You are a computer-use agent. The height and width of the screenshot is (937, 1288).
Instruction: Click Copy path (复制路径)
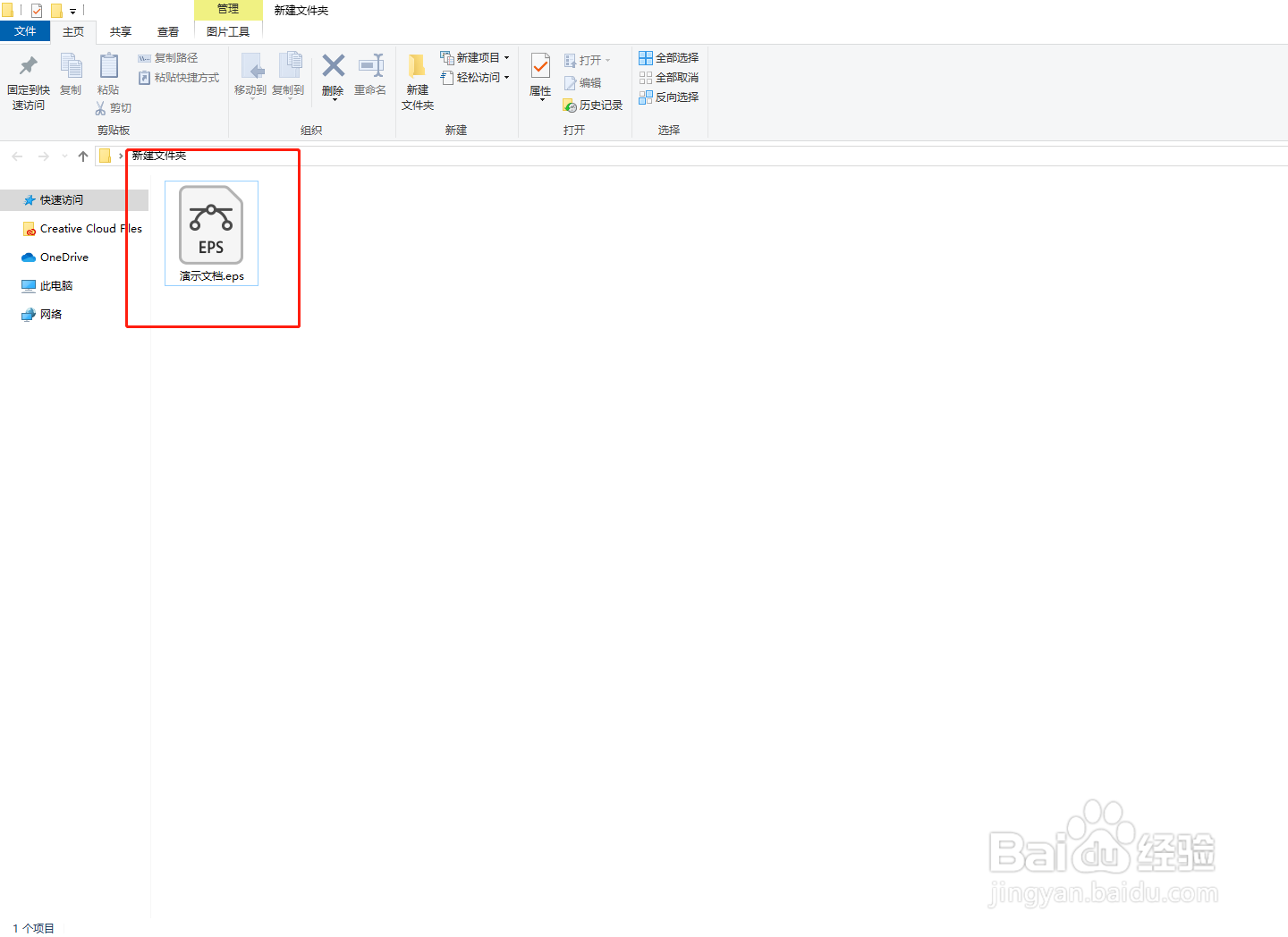[168, 58]
